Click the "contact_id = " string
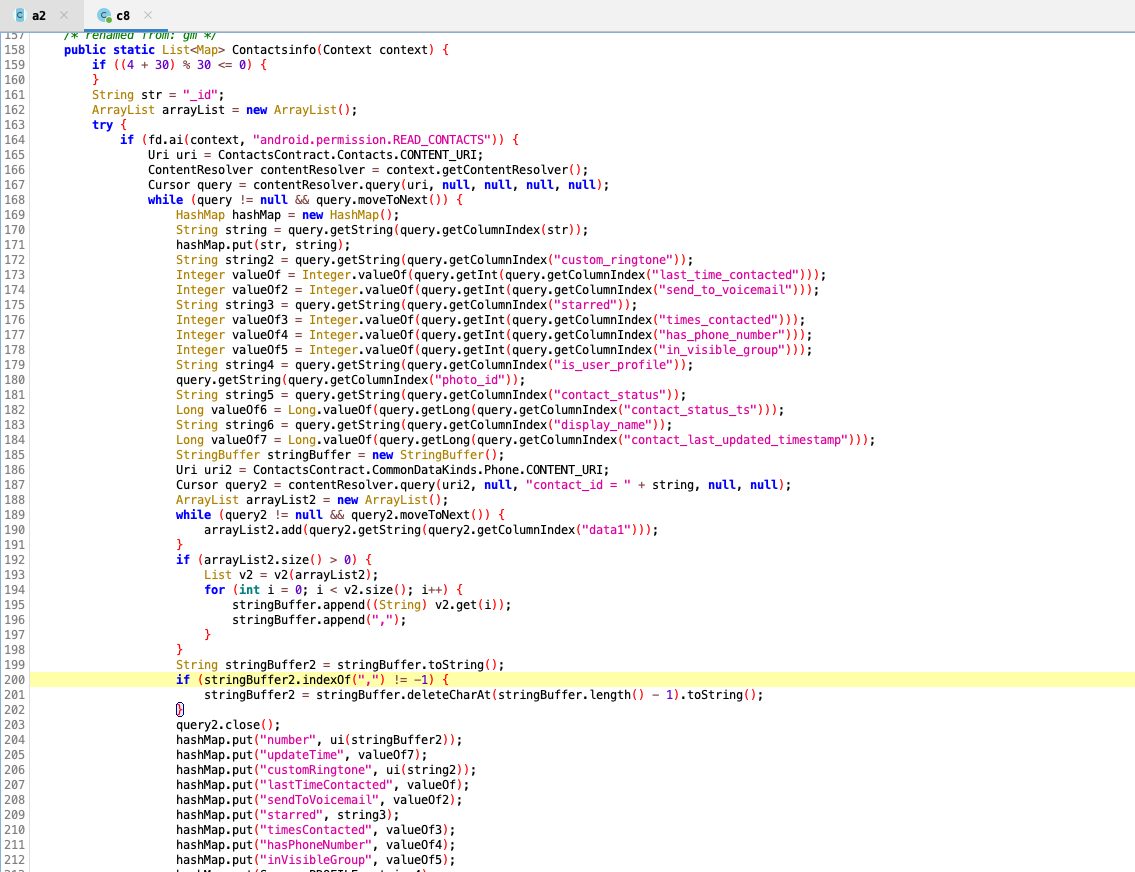Image resolution: width=1135 pixels, height=872 pixels. tap(578, 485)
